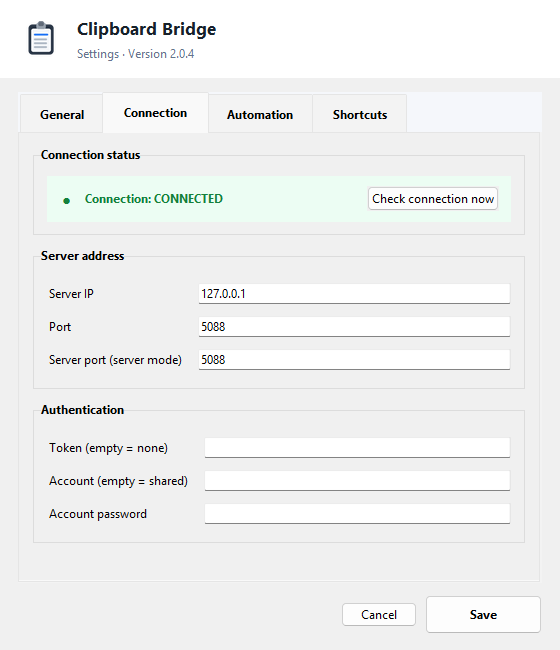Click the 'Server address' group heading
Viewport: 560px width, 650px height.
[82, 256]
